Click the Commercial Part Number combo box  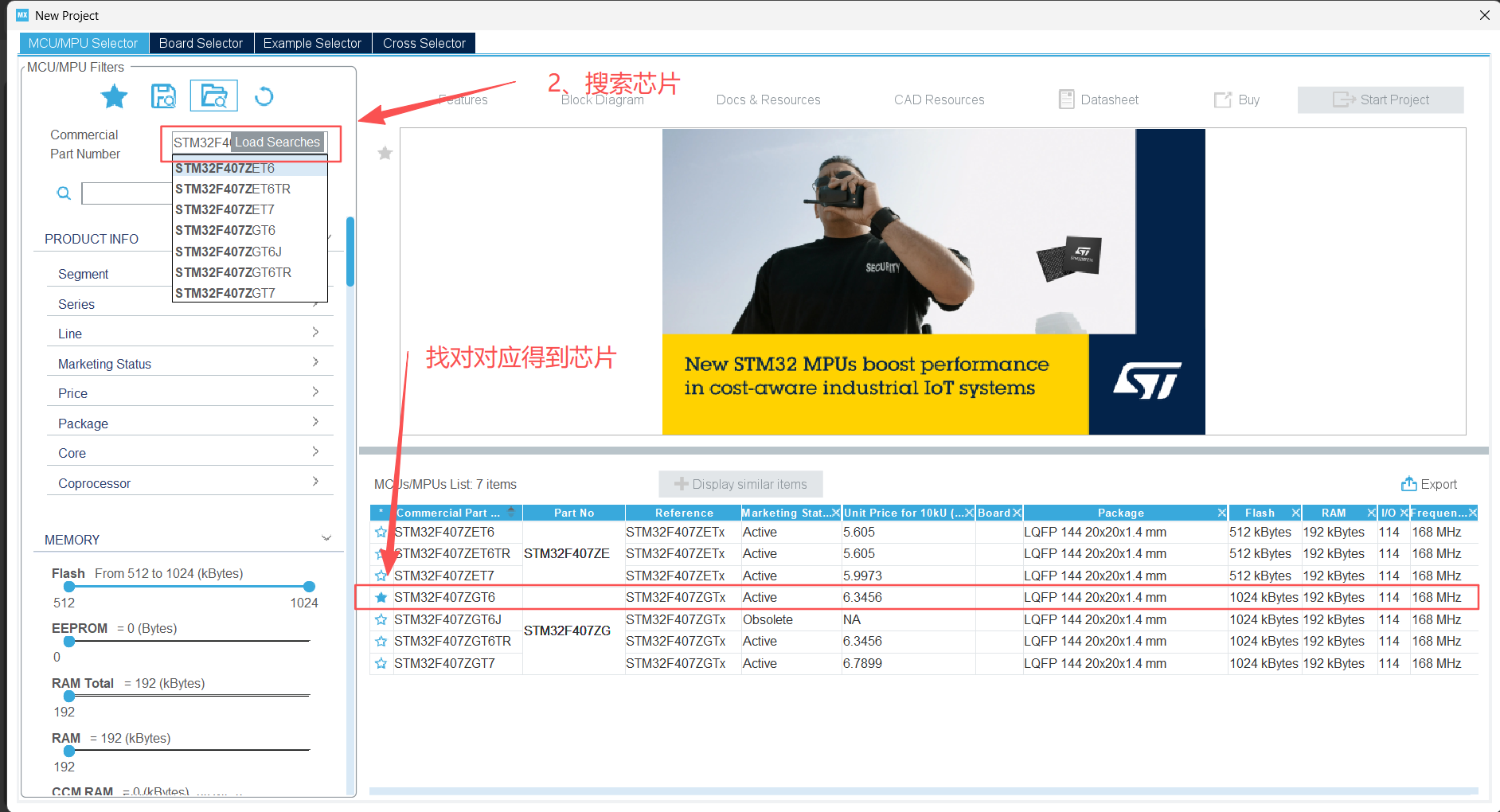pos(250,142)
